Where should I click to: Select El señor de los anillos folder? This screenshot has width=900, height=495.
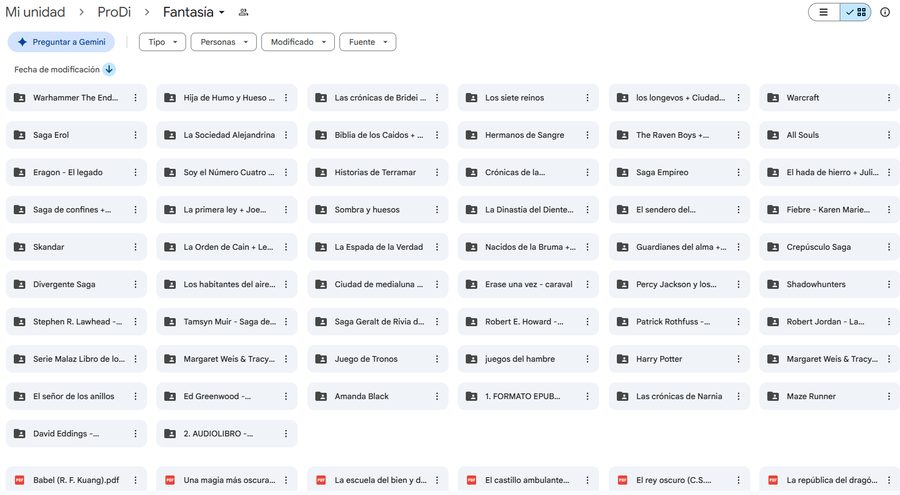tap(76, 396)
